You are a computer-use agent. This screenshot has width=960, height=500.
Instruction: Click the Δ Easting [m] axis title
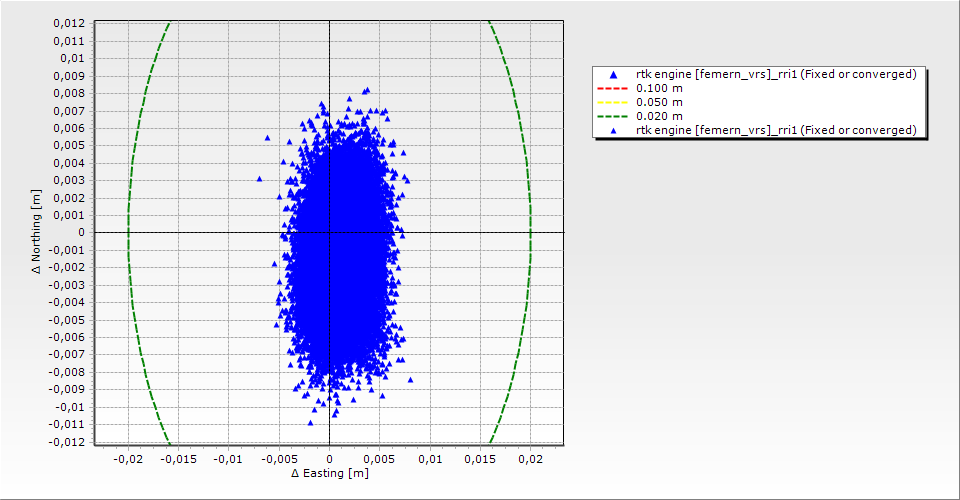point(329,472)
